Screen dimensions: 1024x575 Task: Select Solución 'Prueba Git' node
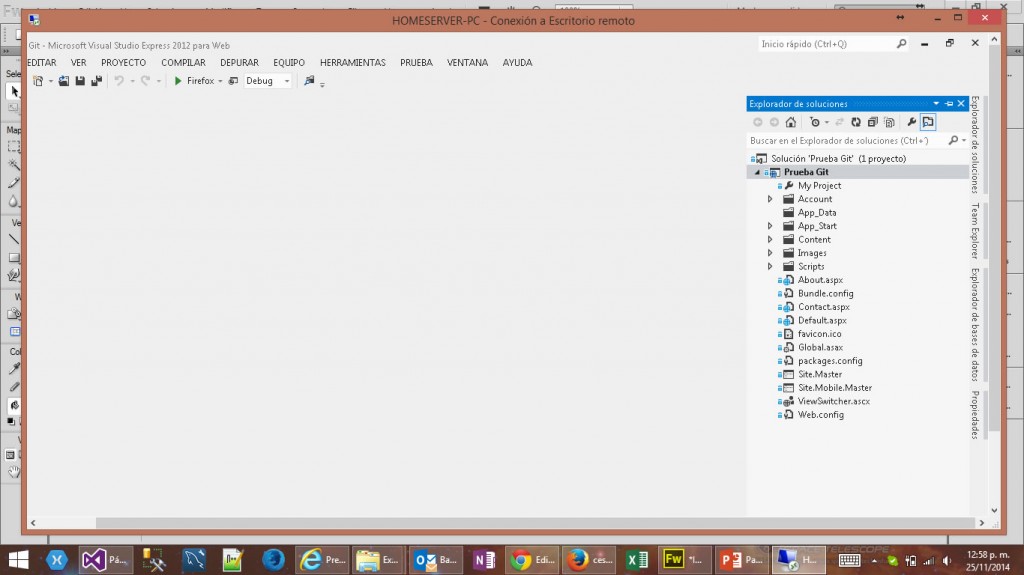click(839, 159)
